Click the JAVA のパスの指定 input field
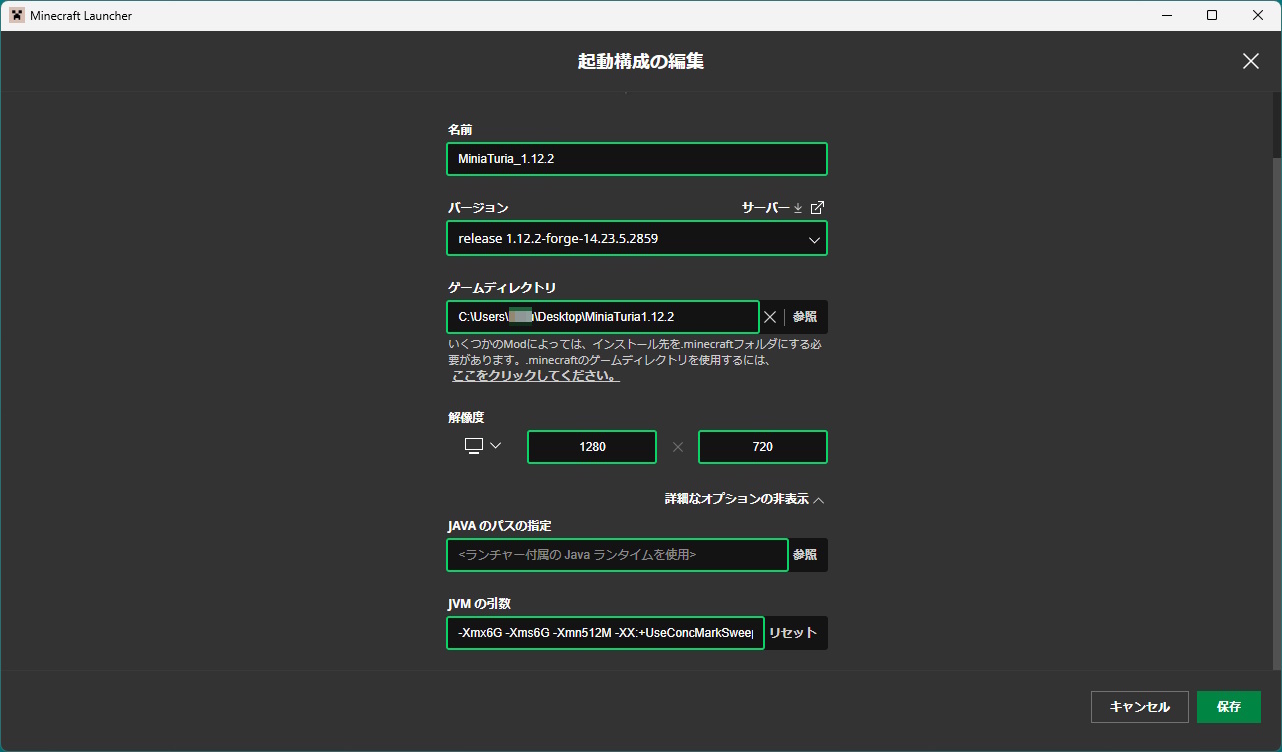The height and width of the screenshot is (752, 1282). [617, 555]
